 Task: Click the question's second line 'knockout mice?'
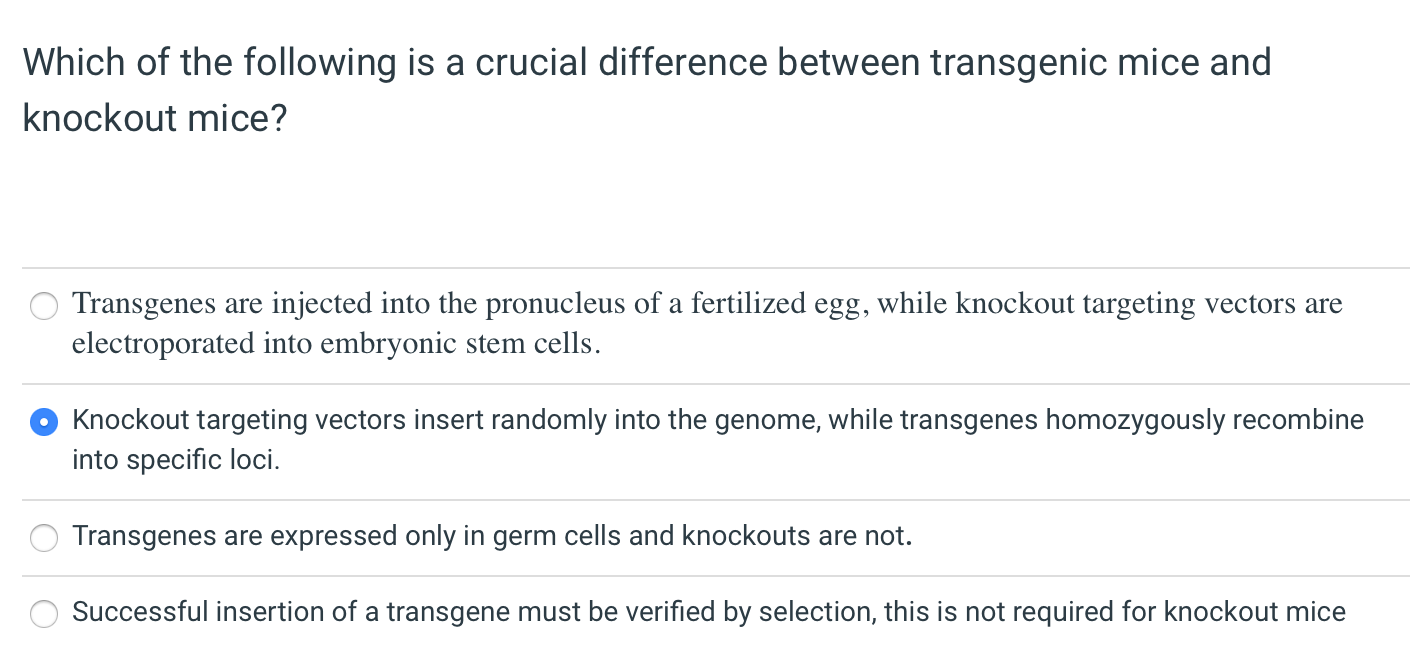tap(155, 119)
